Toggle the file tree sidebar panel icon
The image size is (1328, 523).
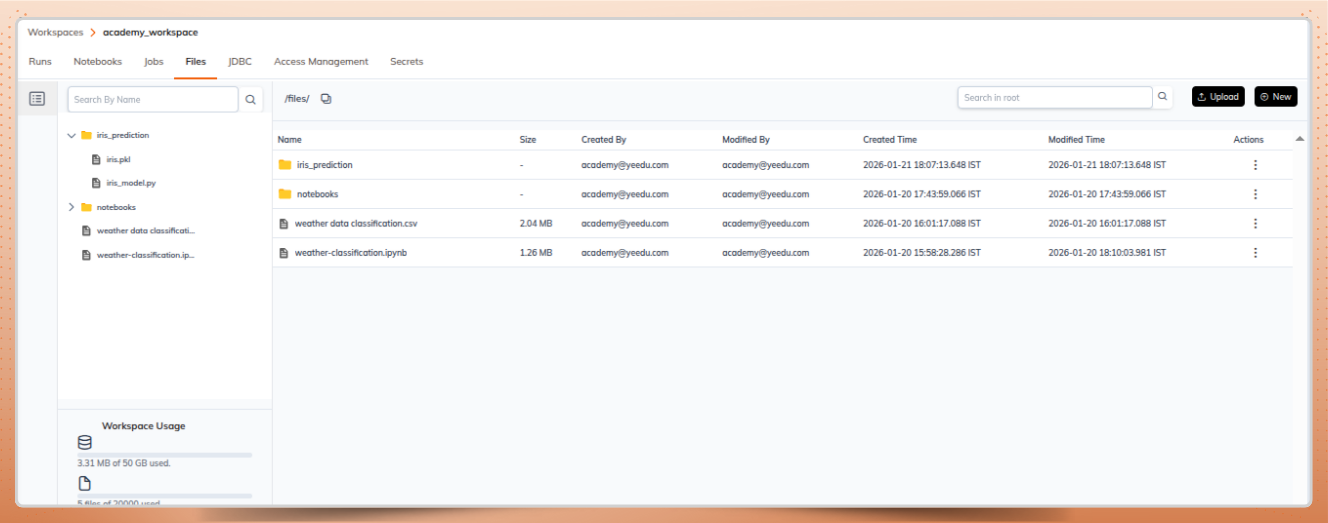coord(37,98)
